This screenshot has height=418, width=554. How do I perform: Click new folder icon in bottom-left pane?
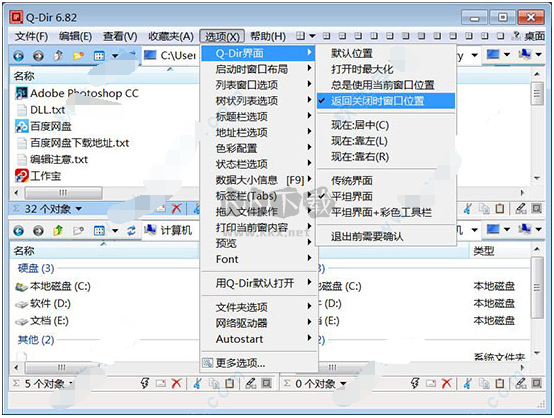click(78, 231)
